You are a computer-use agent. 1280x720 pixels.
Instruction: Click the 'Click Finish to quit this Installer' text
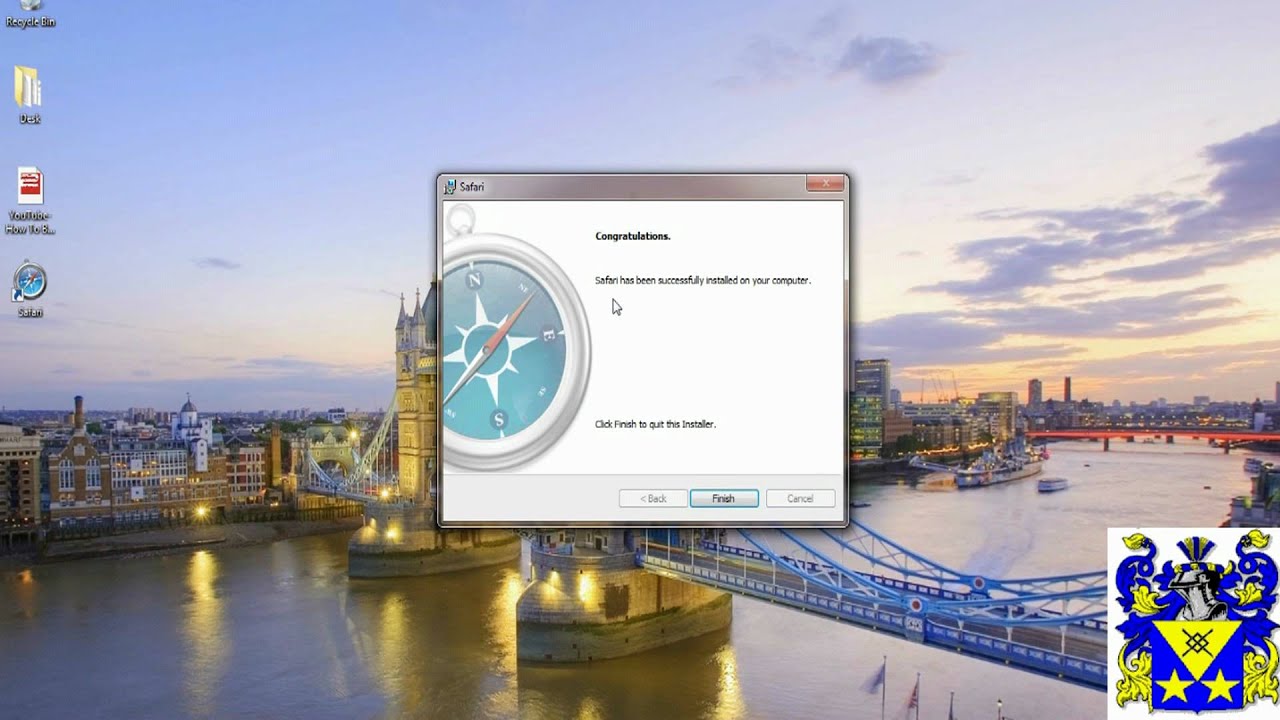point(655,424)
